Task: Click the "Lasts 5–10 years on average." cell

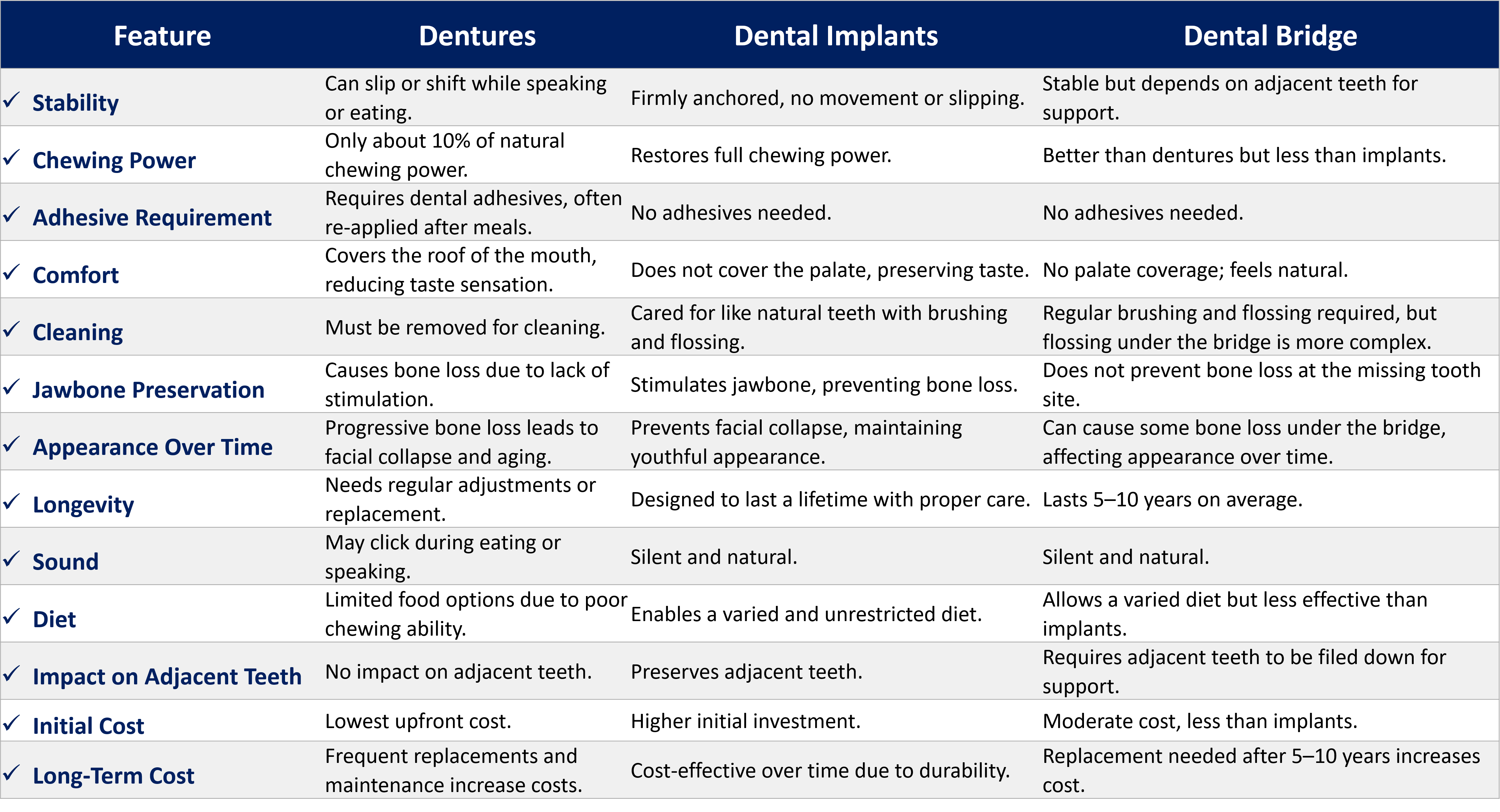Action: (1172, 500)
